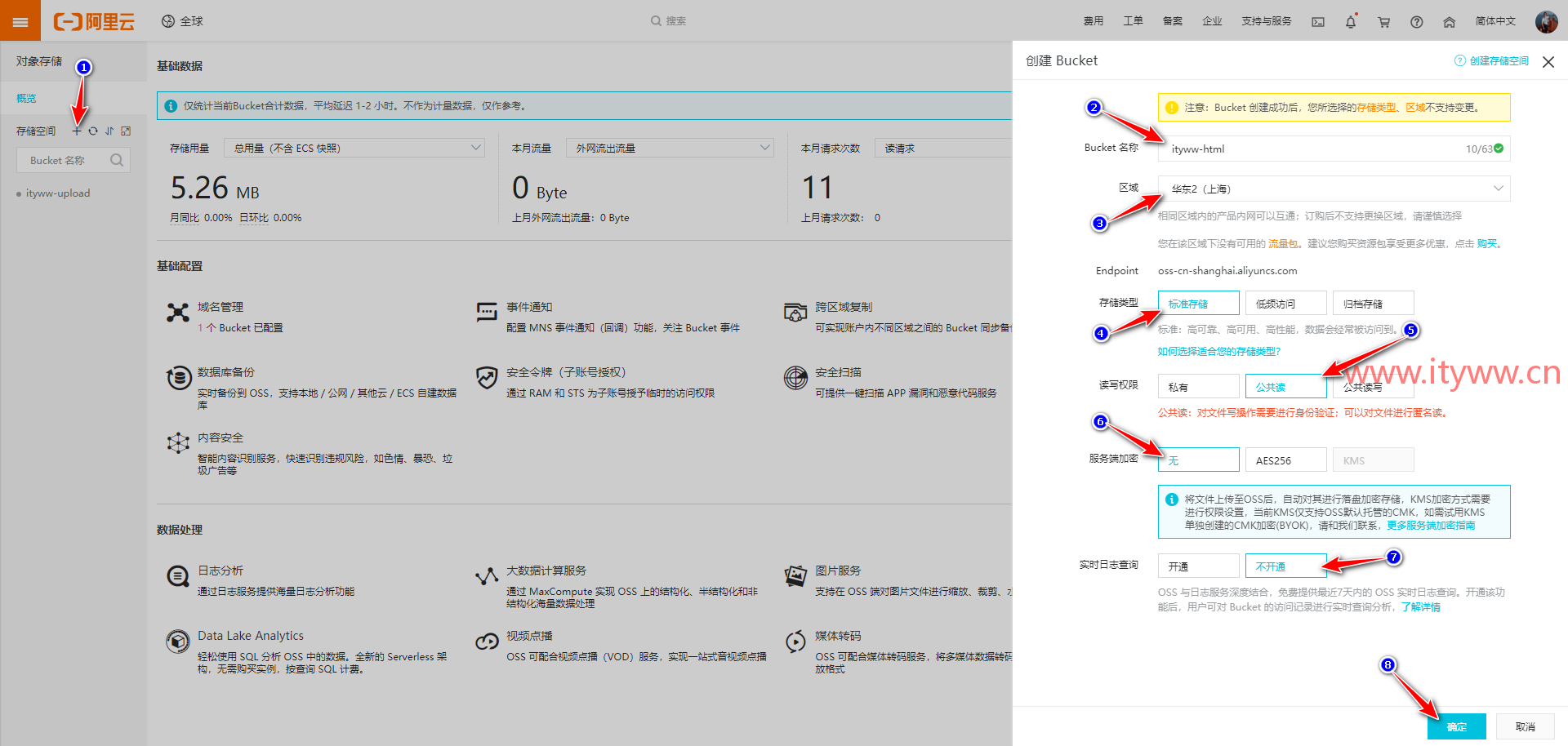
Task: Cancel bucket creation with 取消
Action: pyautogui.click(x=1525, y=726)
